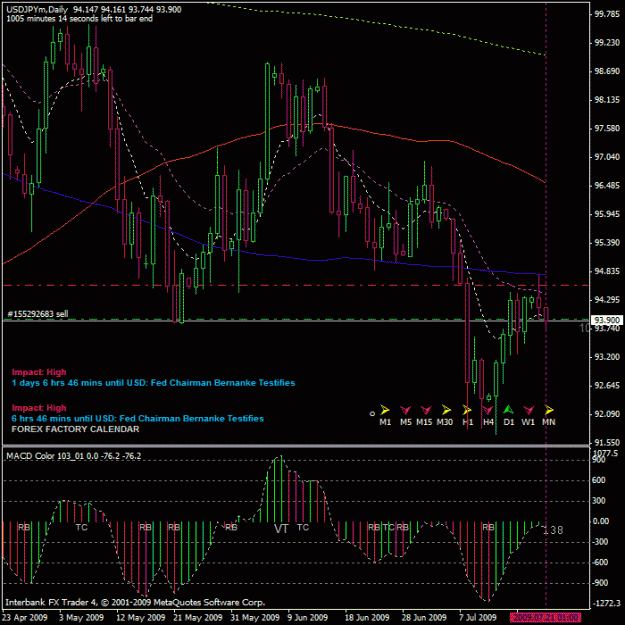This screenshot has height=625, width=625.
Task: Click the '28 Jun 2009' date label
Action: pos(425,618)
